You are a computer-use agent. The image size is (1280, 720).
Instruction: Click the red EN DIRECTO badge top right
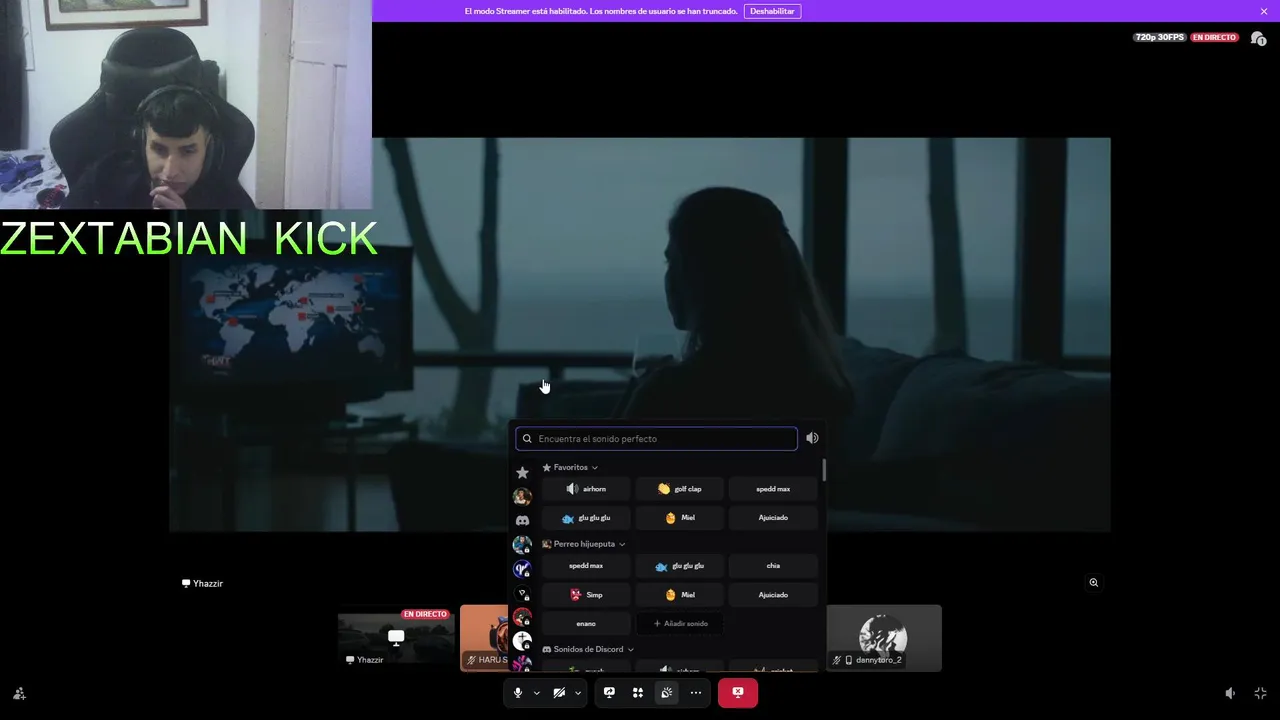click(1214, 37)
